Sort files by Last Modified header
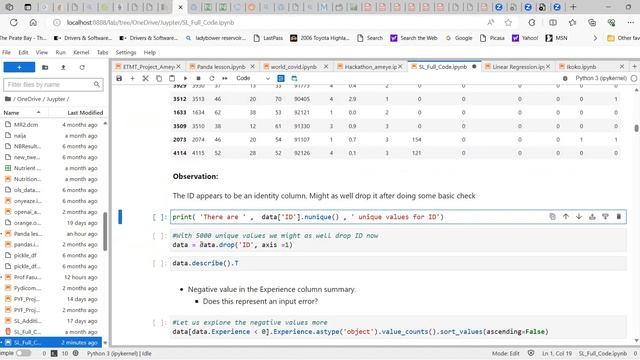640x360 pixels. pos(85,113)
